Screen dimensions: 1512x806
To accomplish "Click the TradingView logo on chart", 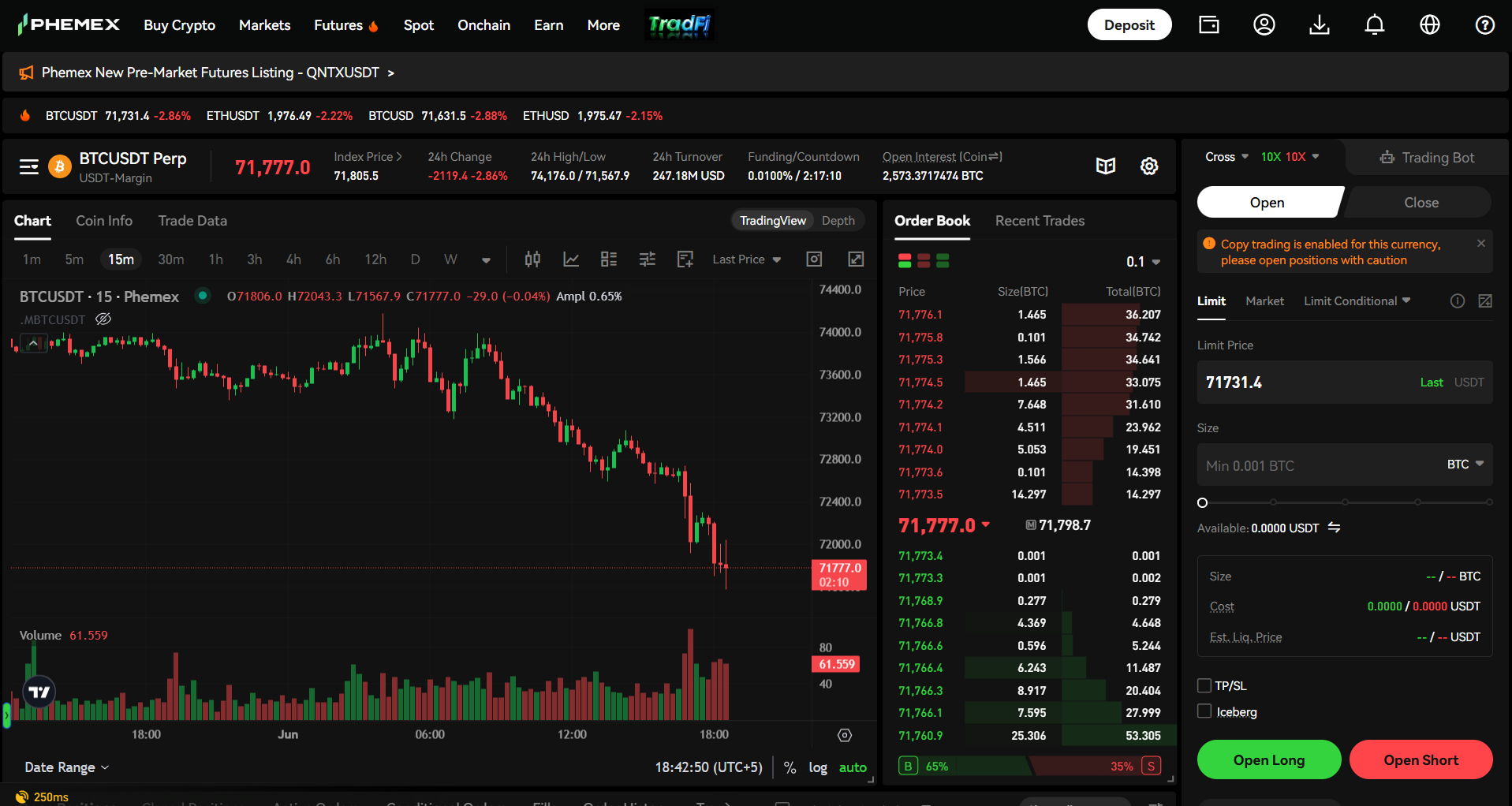I will (39, 692).
